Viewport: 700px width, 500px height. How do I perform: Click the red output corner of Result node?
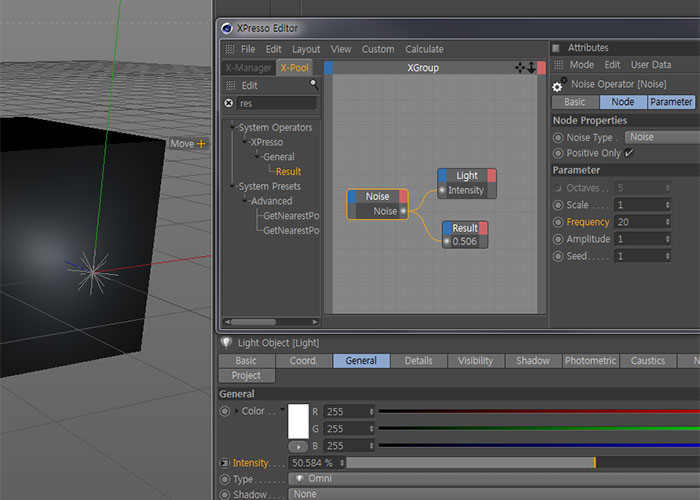(483, 228)
